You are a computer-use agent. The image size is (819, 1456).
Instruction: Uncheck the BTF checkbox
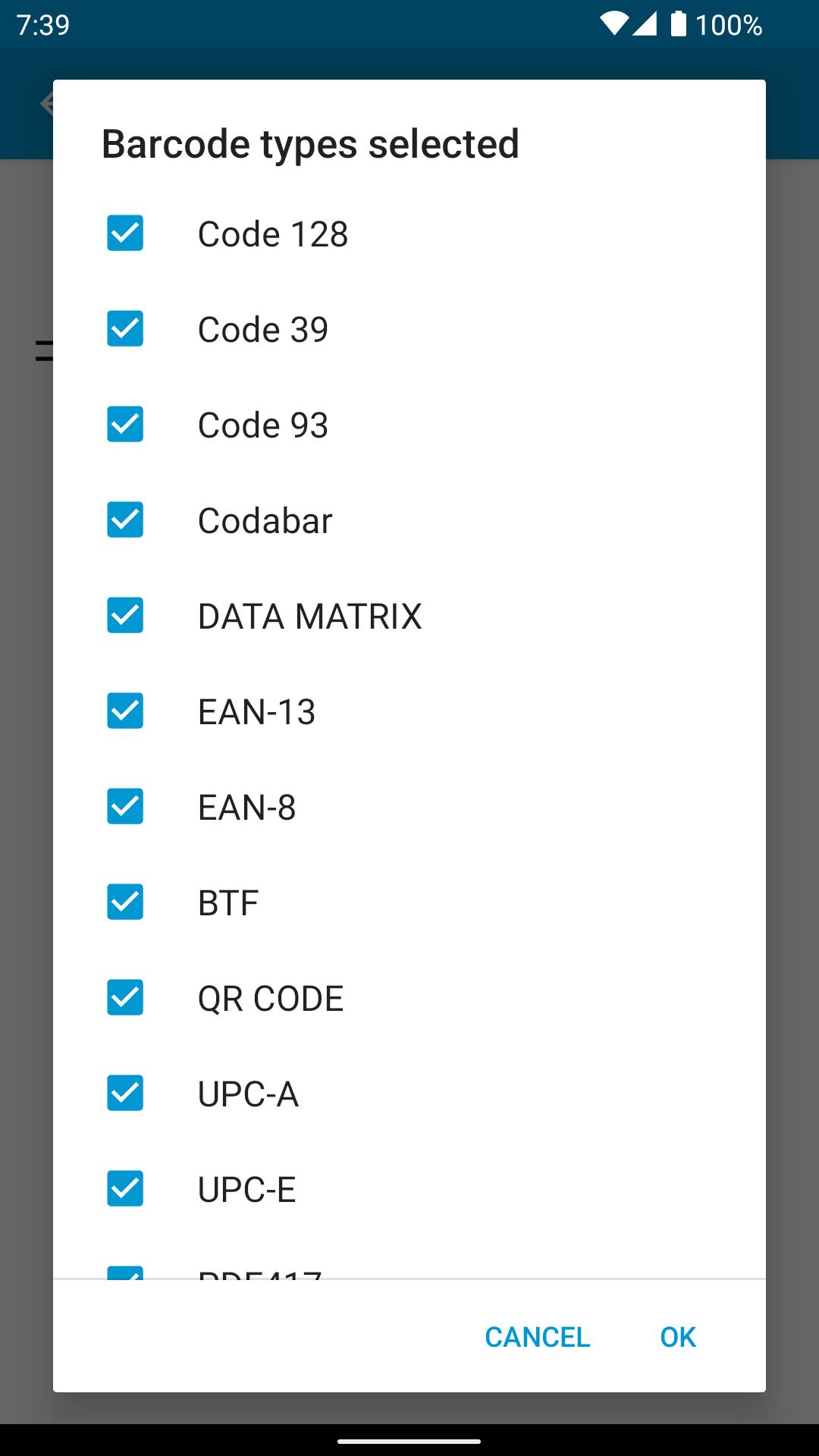pyautogui.click(x=125, y=902)
